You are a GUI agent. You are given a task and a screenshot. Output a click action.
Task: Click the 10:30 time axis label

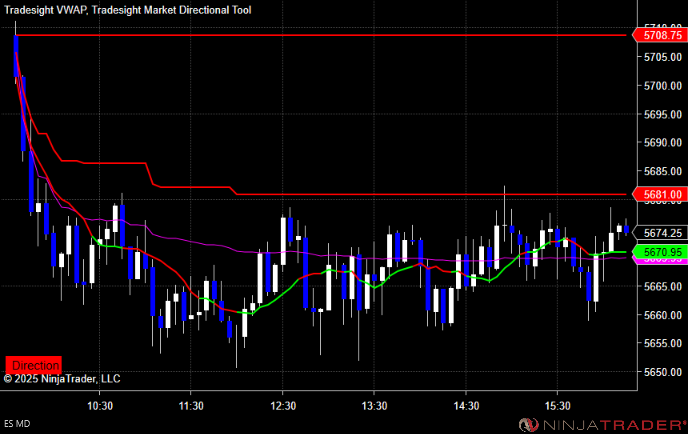100,406
